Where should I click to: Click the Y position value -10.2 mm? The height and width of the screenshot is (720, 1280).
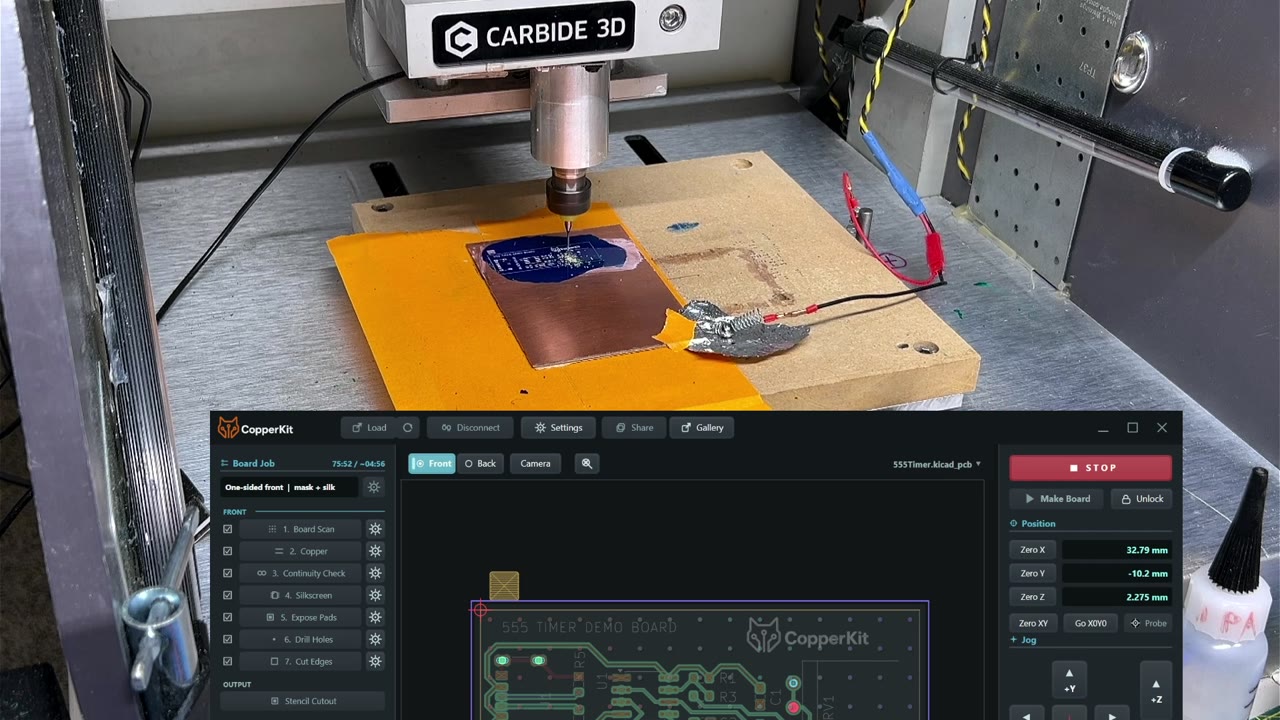point(1117,573)
